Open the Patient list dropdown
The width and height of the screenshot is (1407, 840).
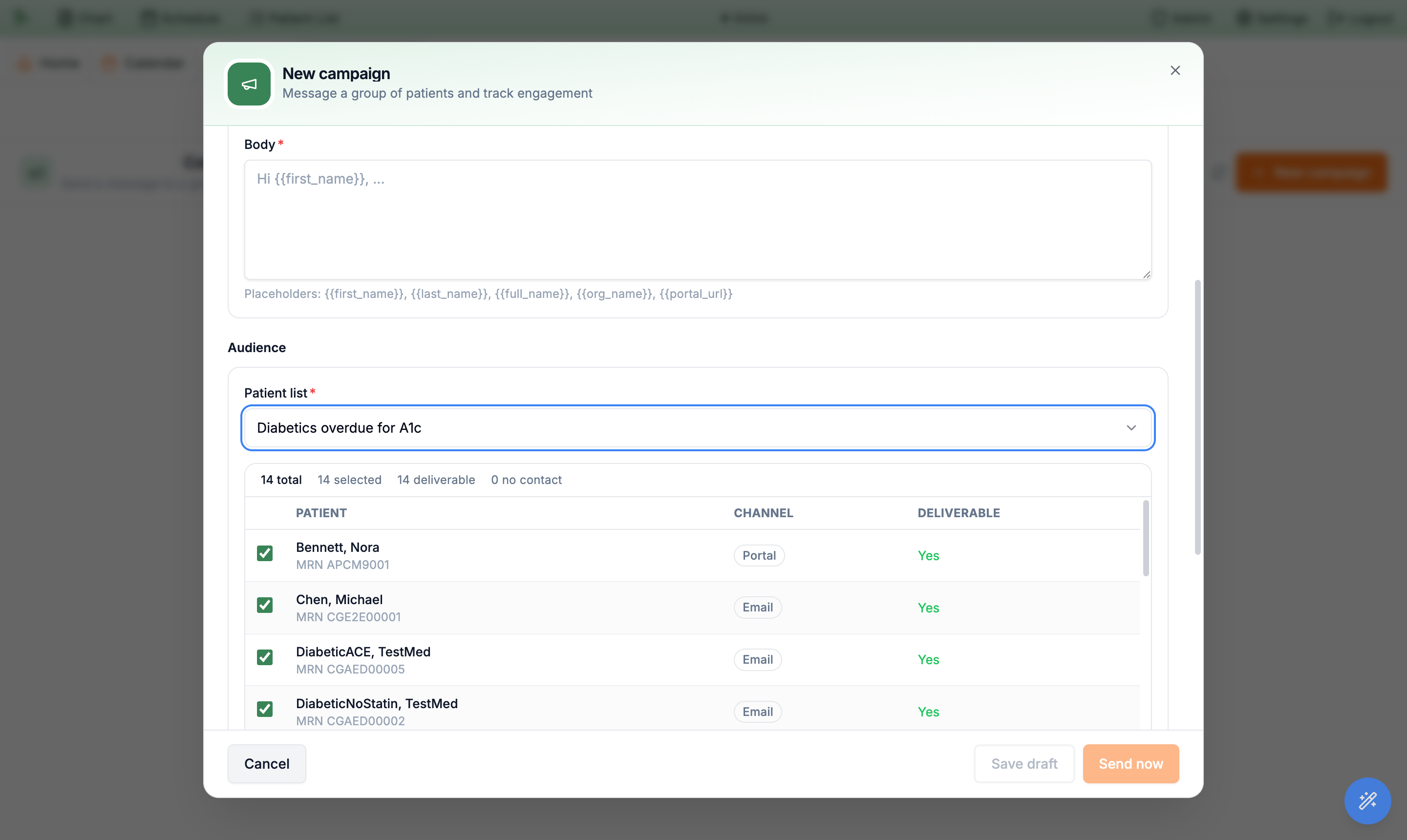pos(698,428)
